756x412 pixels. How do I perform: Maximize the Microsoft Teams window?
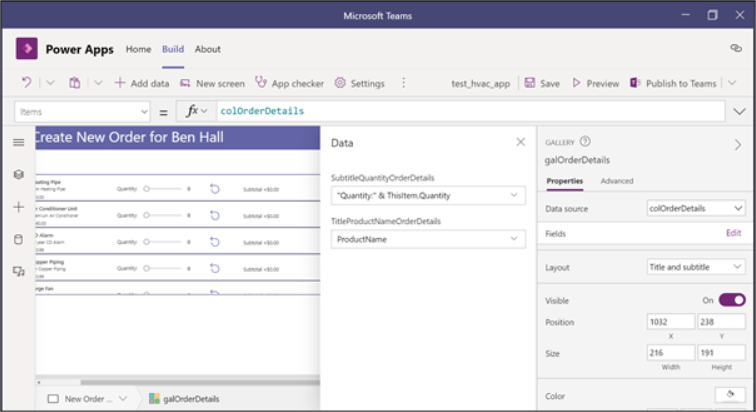[713, 15]
